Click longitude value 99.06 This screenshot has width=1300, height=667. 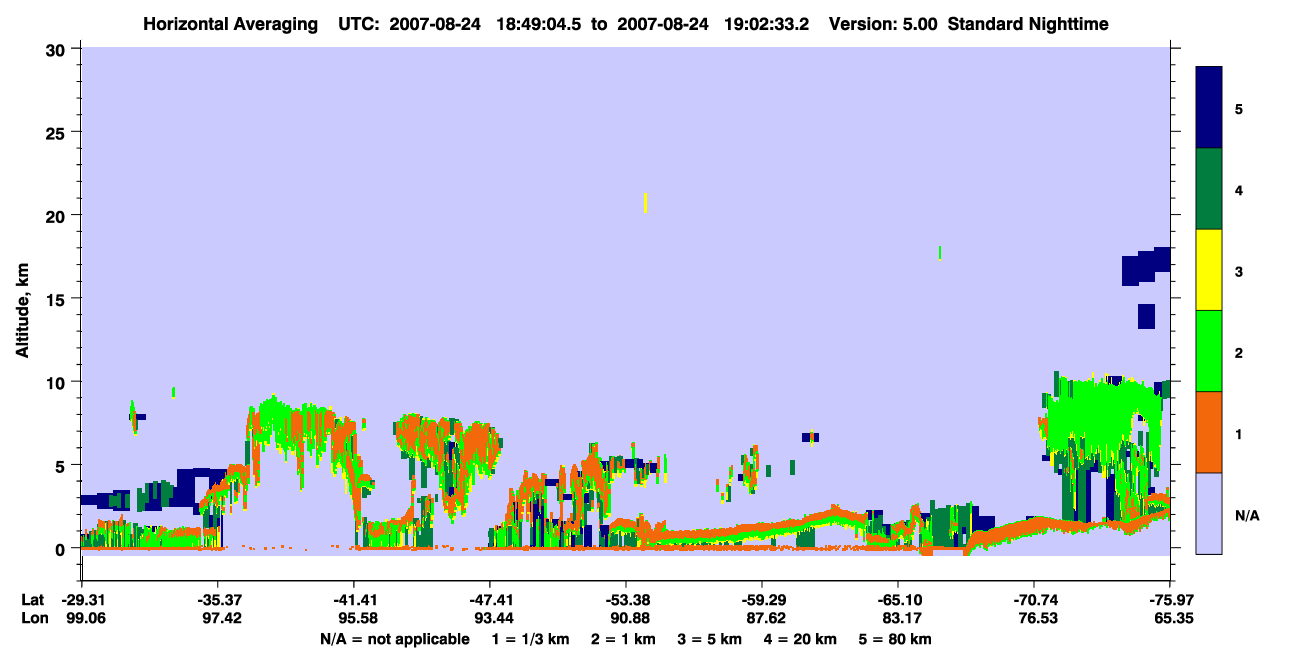click(86, 619)
